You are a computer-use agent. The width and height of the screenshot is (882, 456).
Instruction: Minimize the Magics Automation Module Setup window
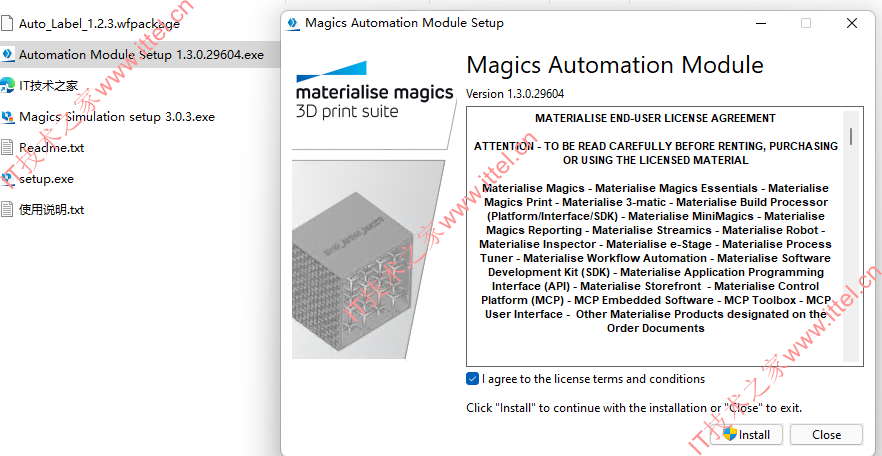[760, 23]
